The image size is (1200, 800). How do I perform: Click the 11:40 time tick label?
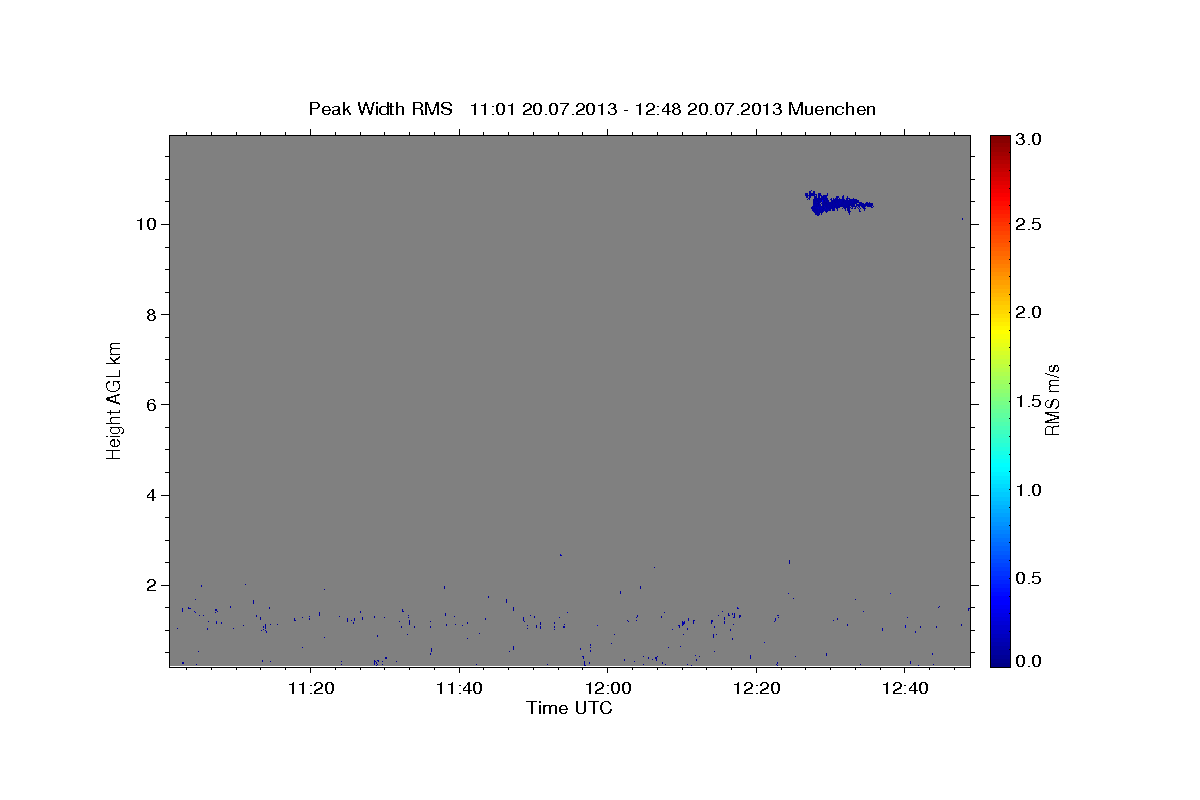(459, 689)
